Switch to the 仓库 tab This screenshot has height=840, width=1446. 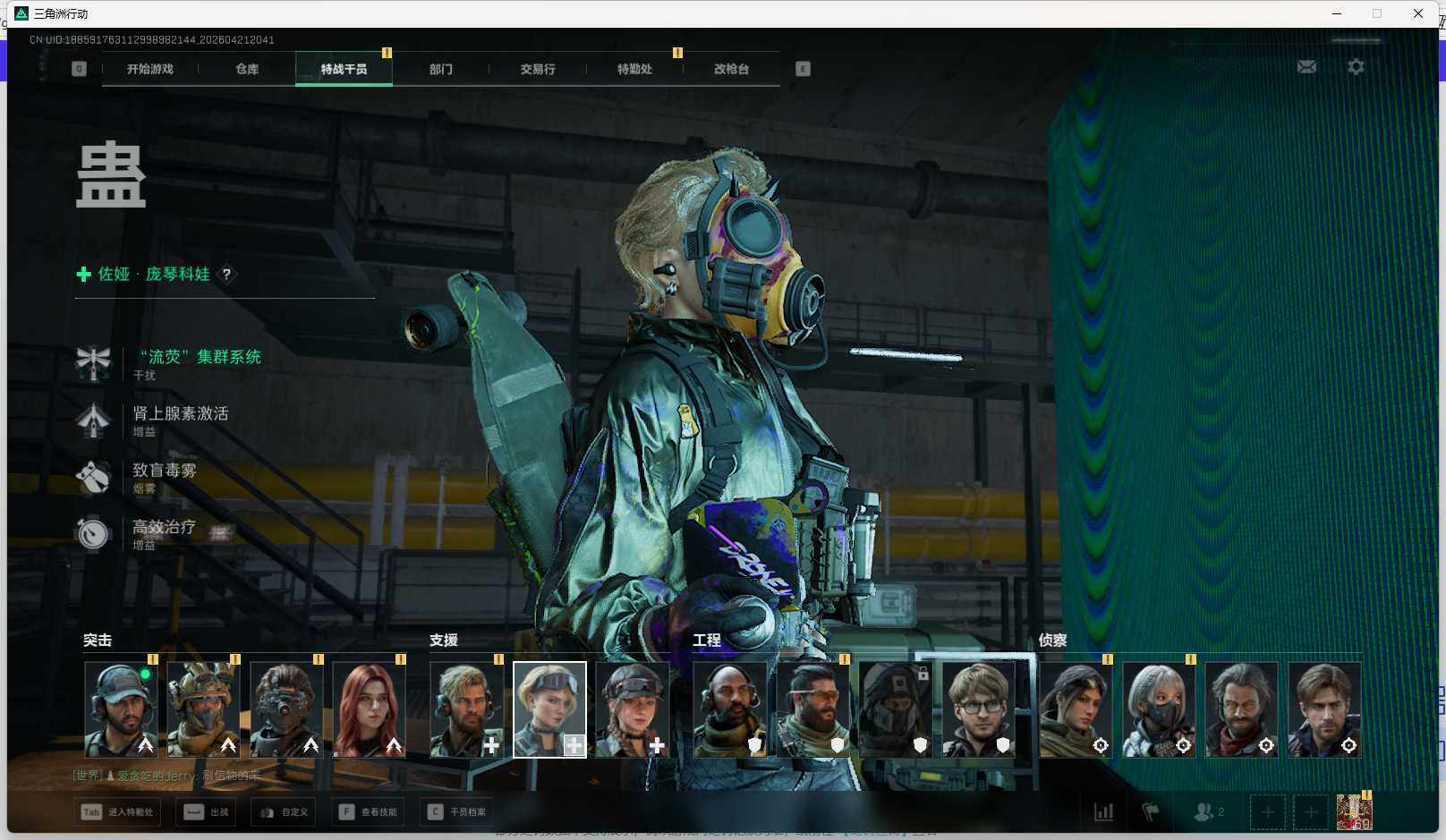tap(247, 69)
